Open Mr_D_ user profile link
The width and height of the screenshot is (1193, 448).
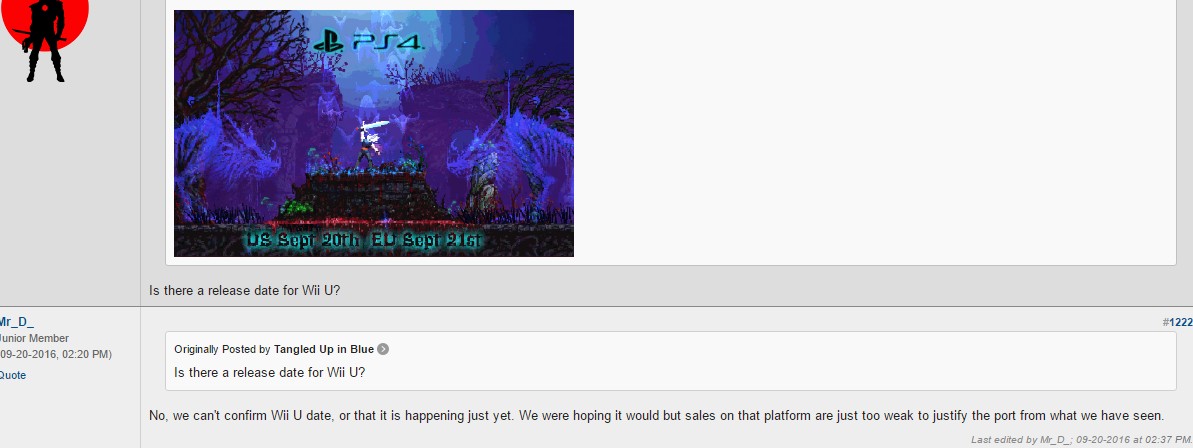click(x=17, y=322)
